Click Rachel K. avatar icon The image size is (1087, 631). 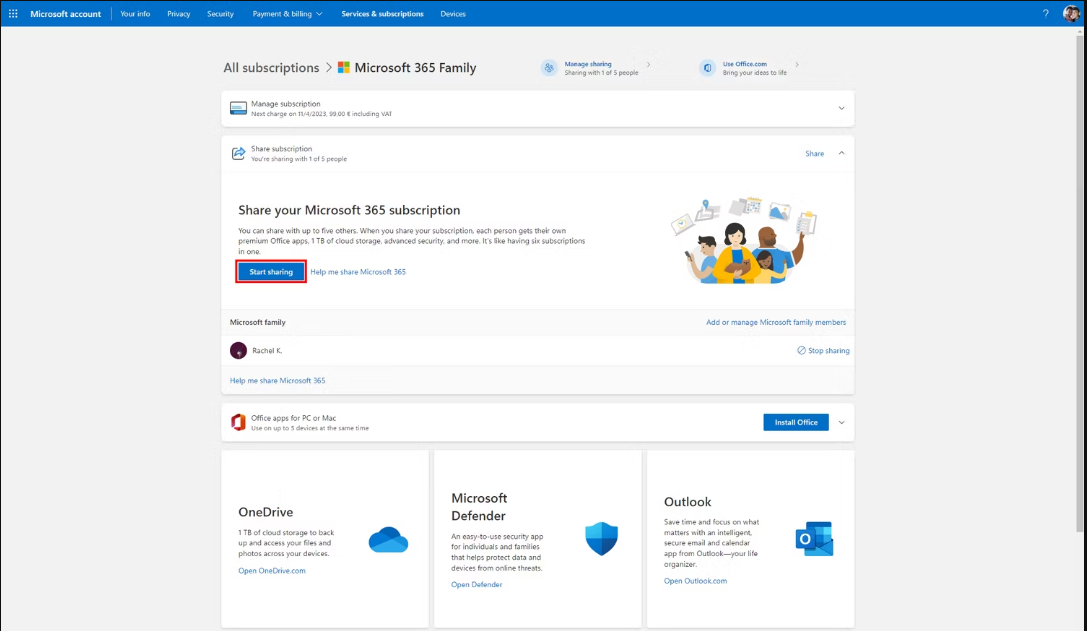coord(238,351)
